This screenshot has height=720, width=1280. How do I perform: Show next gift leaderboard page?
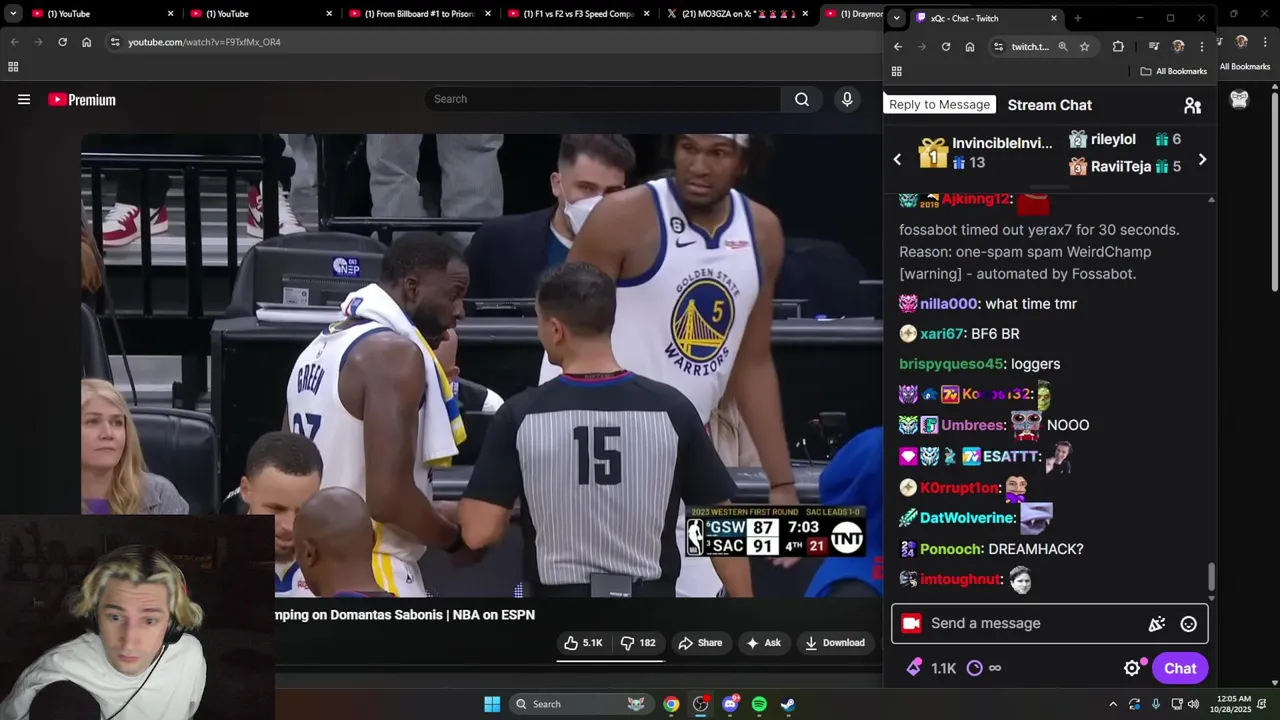1202,160
